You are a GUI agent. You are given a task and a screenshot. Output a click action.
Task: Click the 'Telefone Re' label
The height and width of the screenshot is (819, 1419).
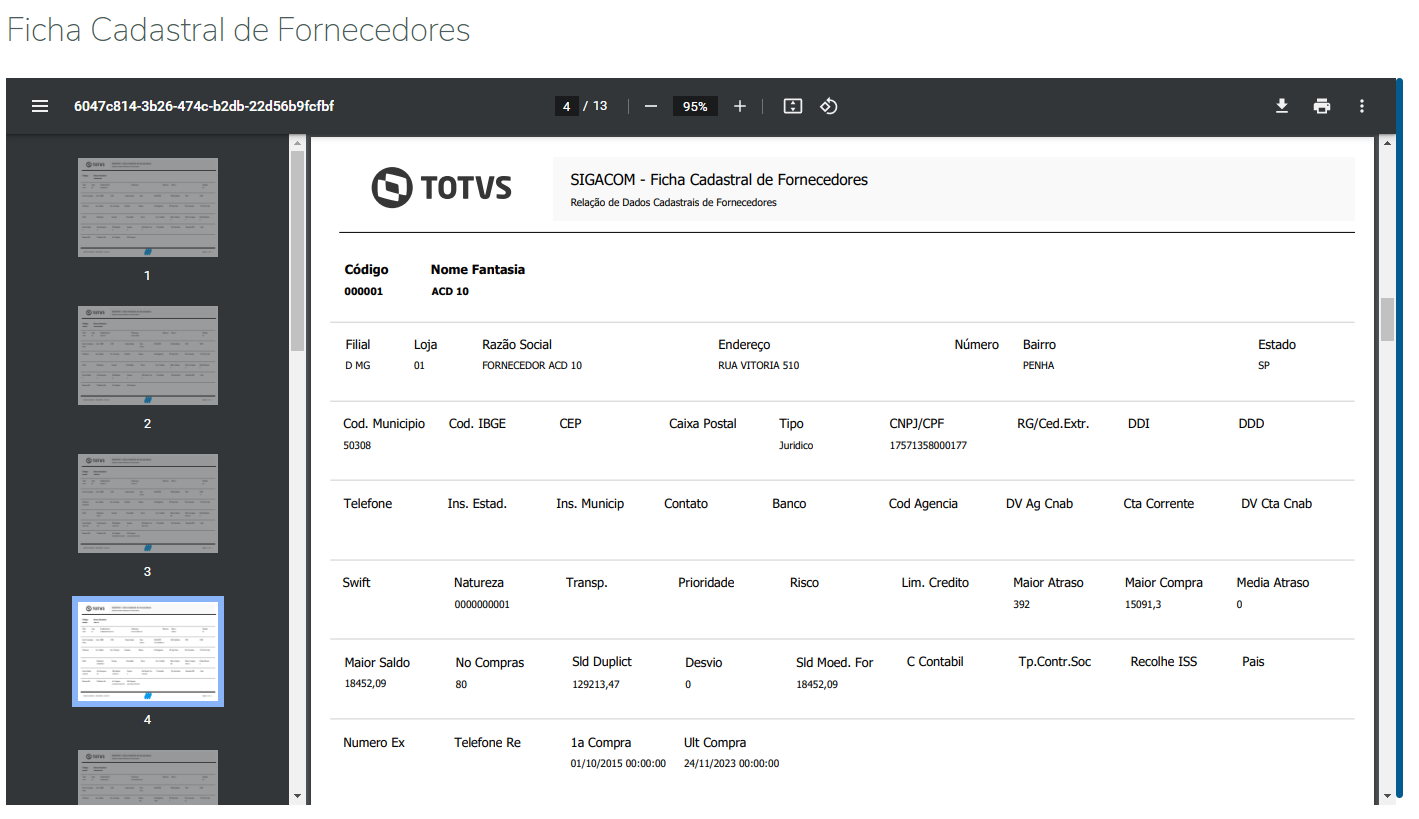point(487,743)
